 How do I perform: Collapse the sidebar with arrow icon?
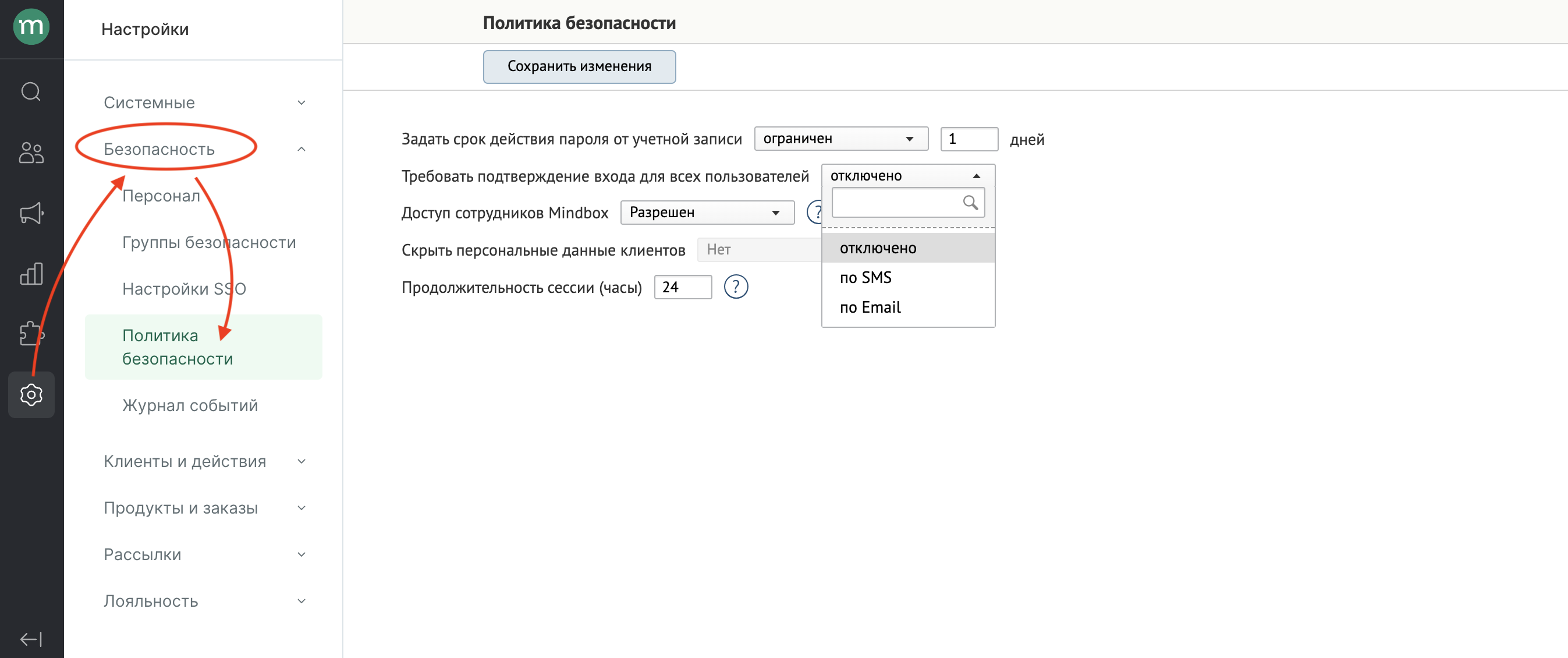pos(31,639)
